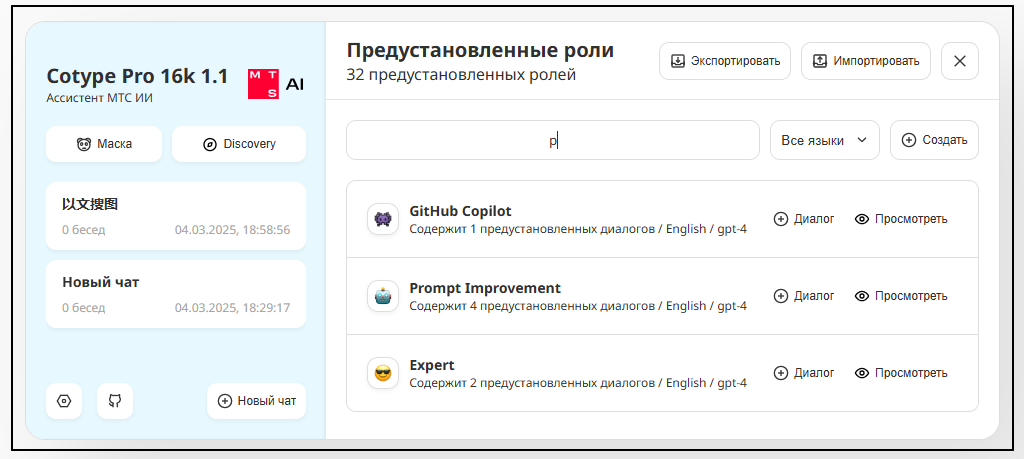Close the preset roles panel
This screenshot has height=459, width=1024.
(959, 61)
